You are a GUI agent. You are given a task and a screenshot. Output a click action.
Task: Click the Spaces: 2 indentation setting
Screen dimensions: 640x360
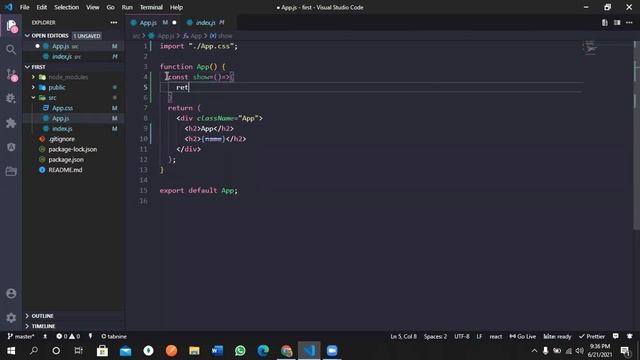[435, 336]
